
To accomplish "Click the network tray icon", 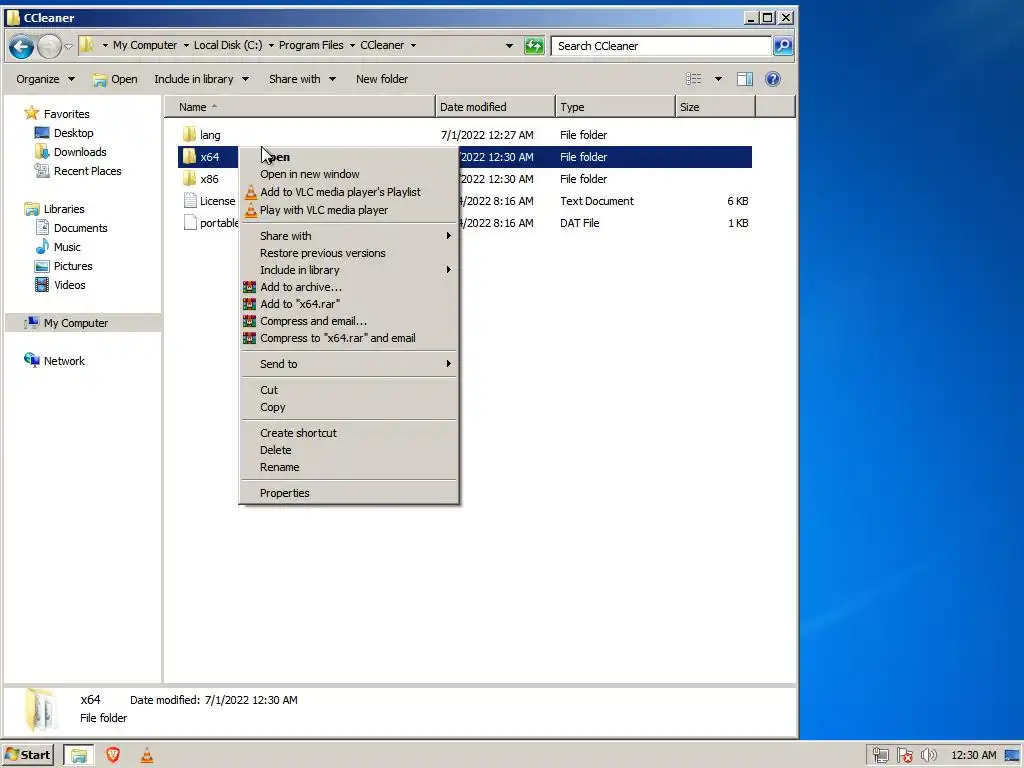I will 880,756.
